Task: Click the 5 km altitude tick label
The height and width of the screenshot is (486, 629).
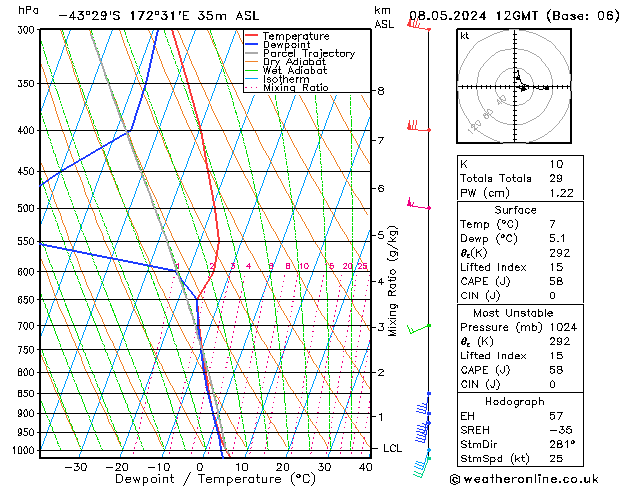Action: tap(381, 235)
